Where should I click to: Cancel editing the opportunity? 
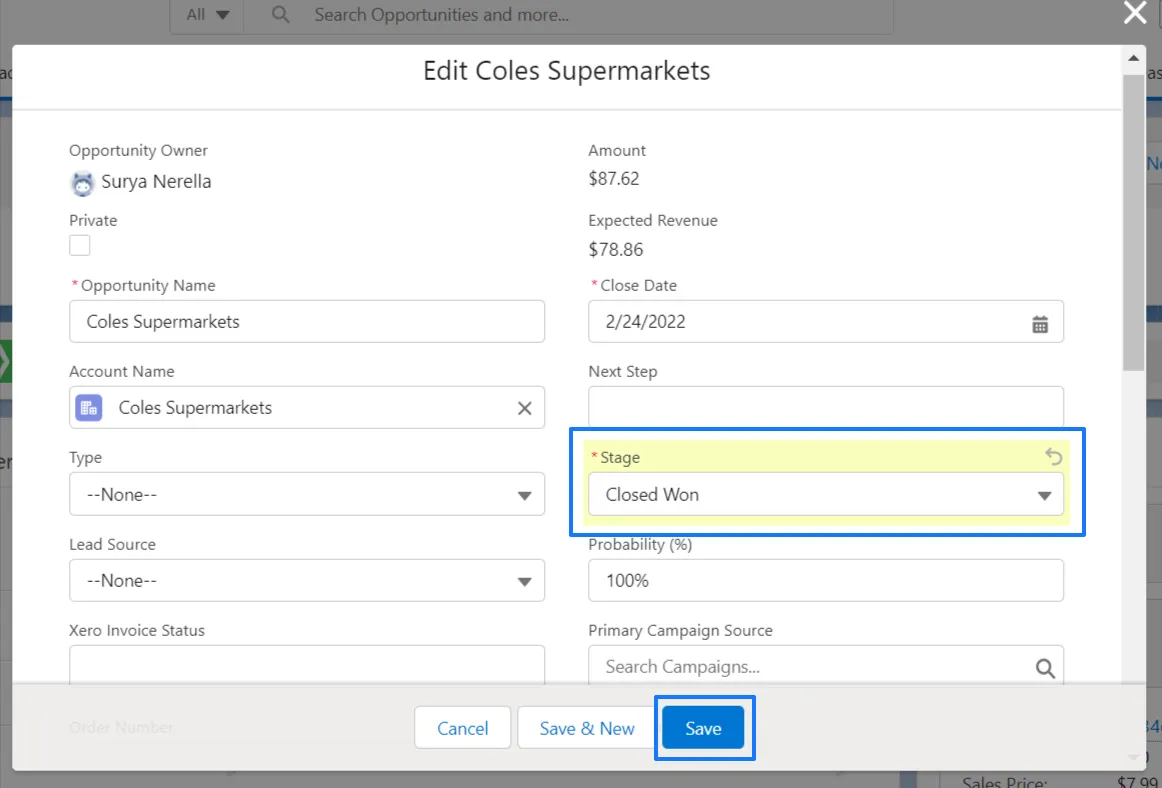tap(462, 728)
